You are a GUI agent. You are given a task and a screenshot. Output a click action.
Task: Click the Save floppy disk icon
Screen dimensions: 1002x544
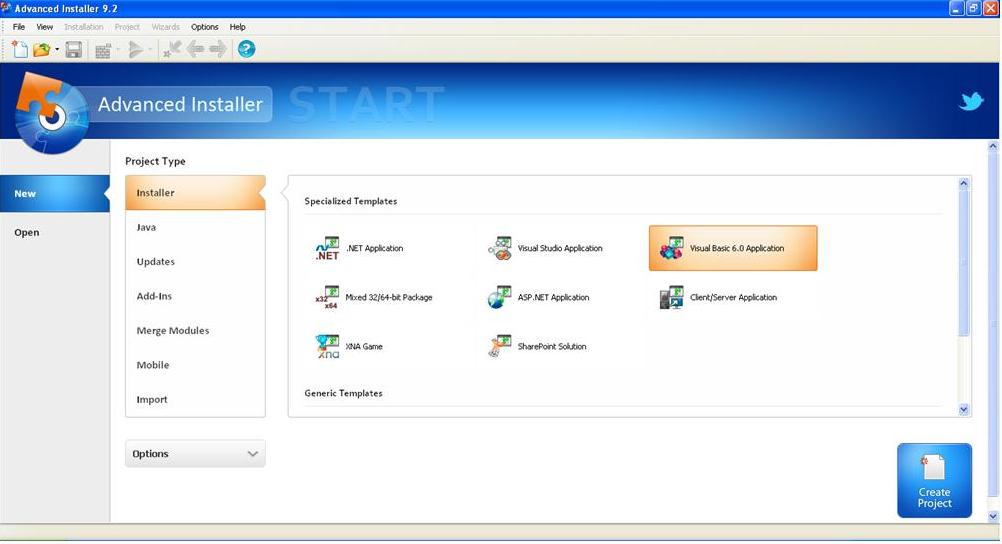point(73,50)
